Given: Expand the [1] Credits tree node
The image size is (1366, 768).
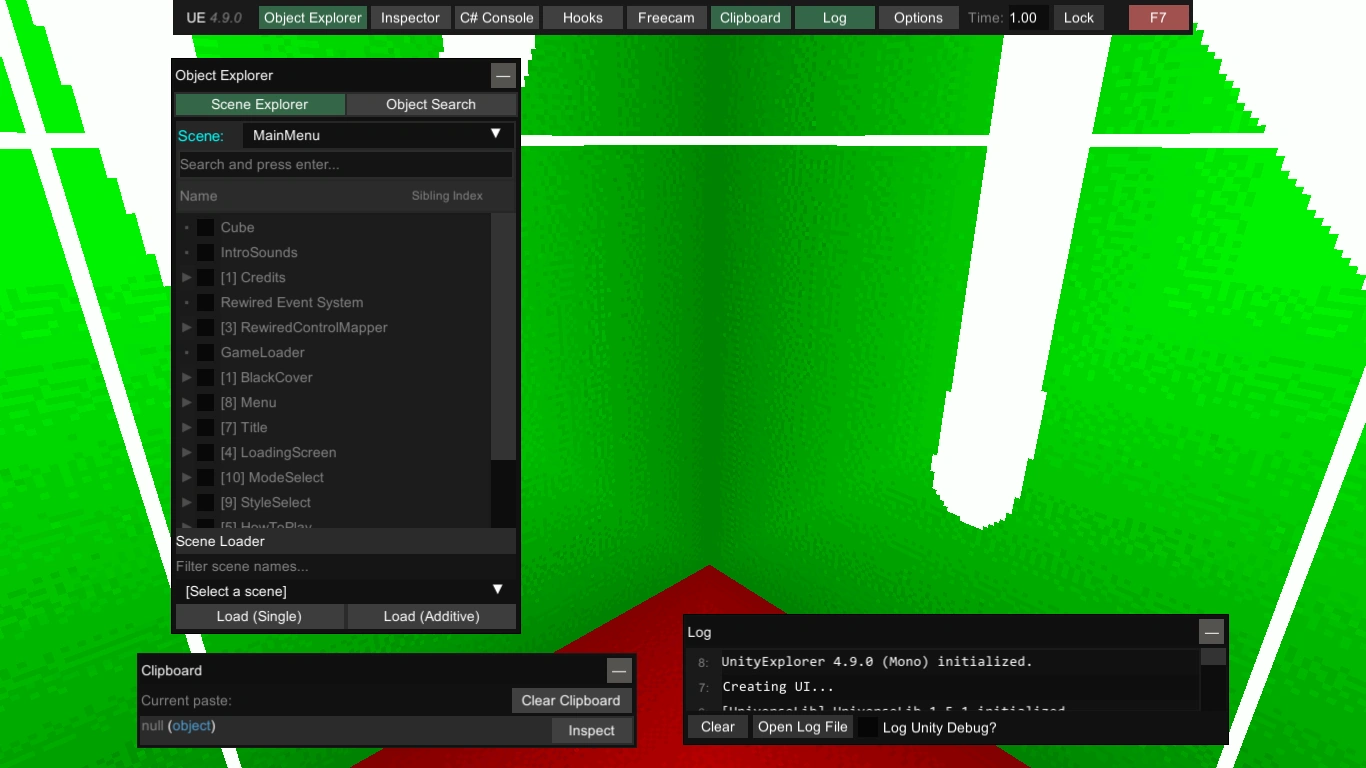Looking at the screenshot, I should tap(186, 277).
